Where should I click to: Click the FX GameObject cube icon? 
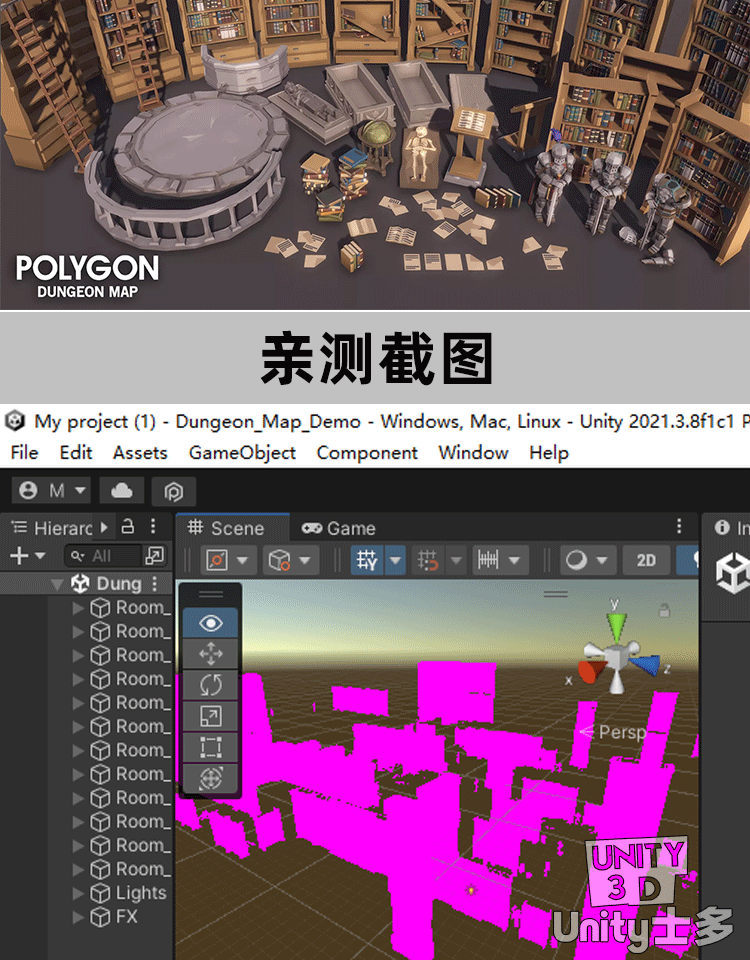pos(100,917)
